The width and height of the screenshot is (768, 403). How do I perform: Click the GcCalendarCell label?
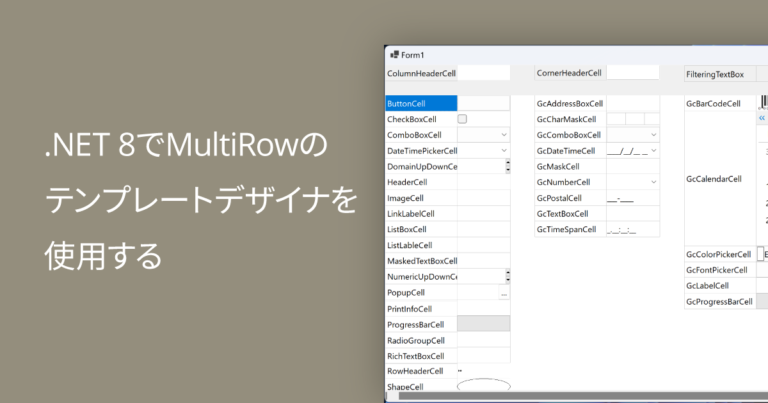click(714, 179)
